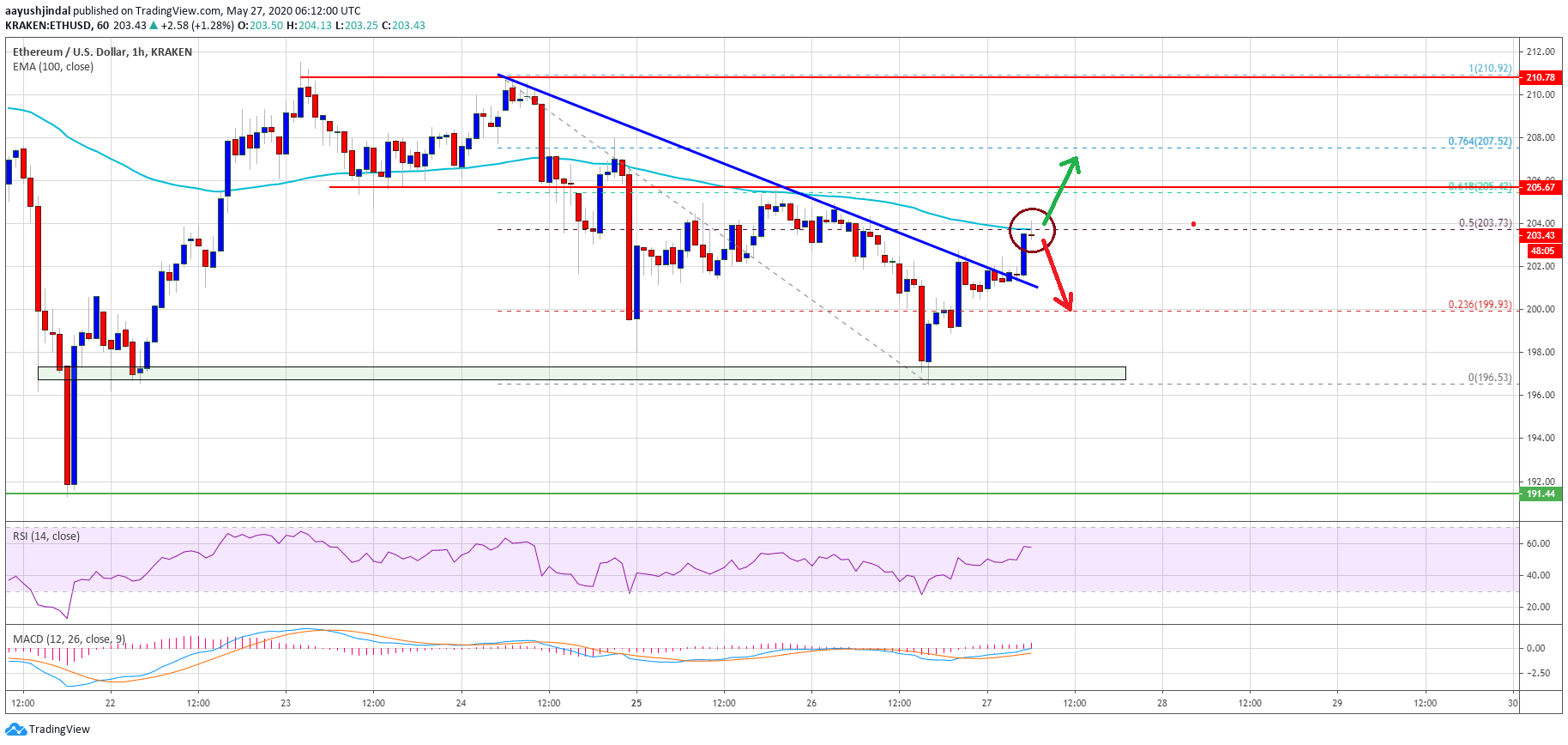Click the EMA (100, close) indicator label
The height and width of the screenshot is (745, 1568).
click(53, 66)
